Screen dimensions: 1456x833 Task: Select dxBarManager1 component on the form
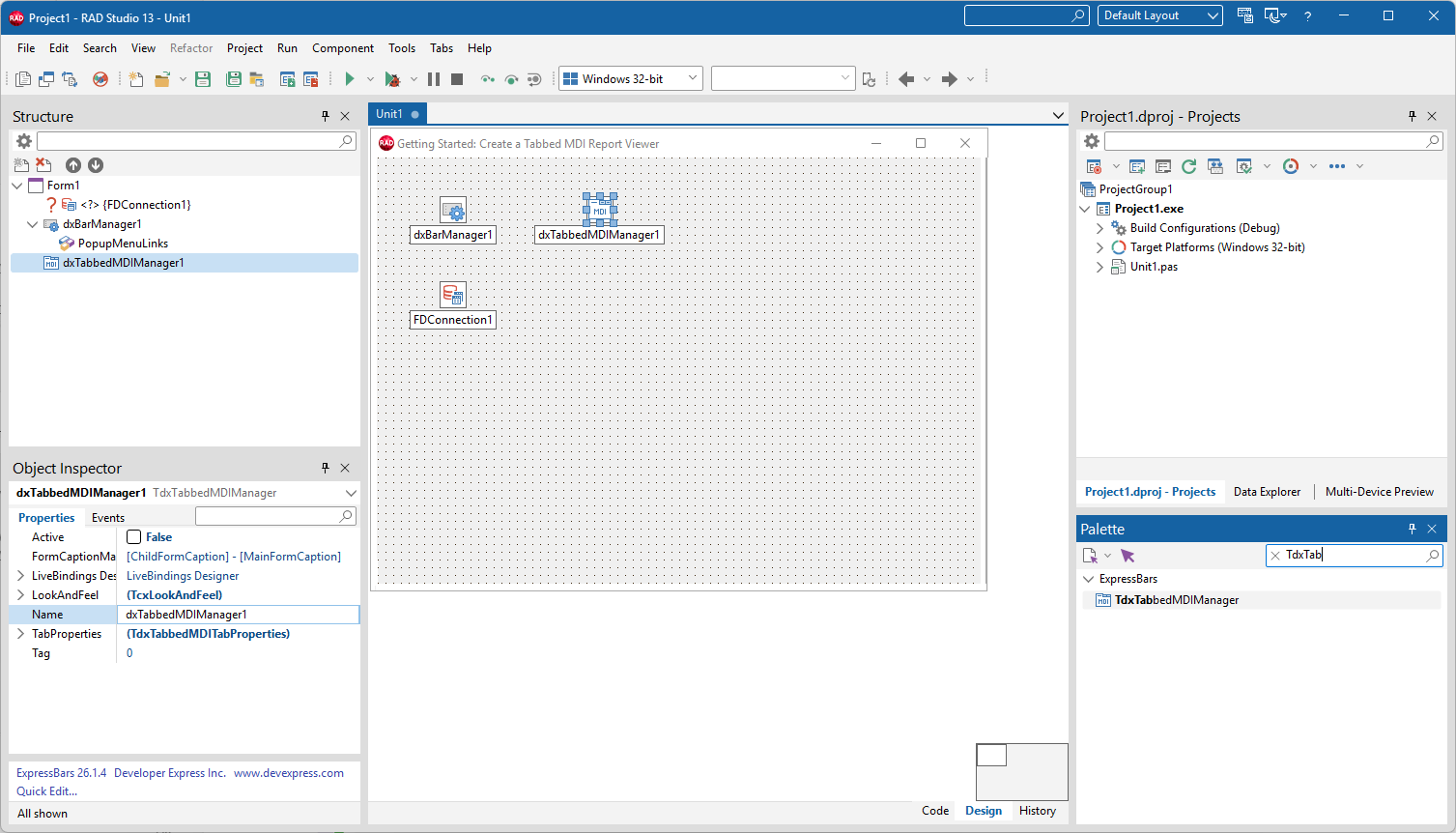[x=453, y=210]
